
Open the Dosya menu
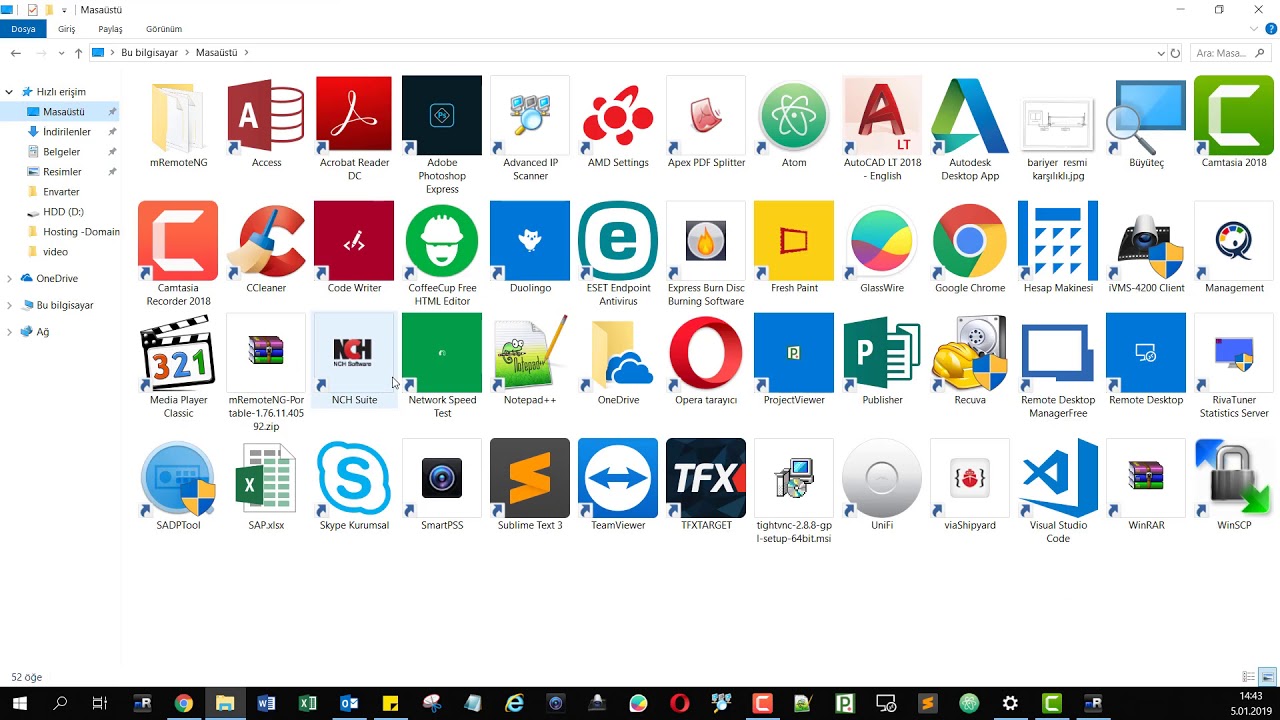pyautogui.click(x=23, y=29)
